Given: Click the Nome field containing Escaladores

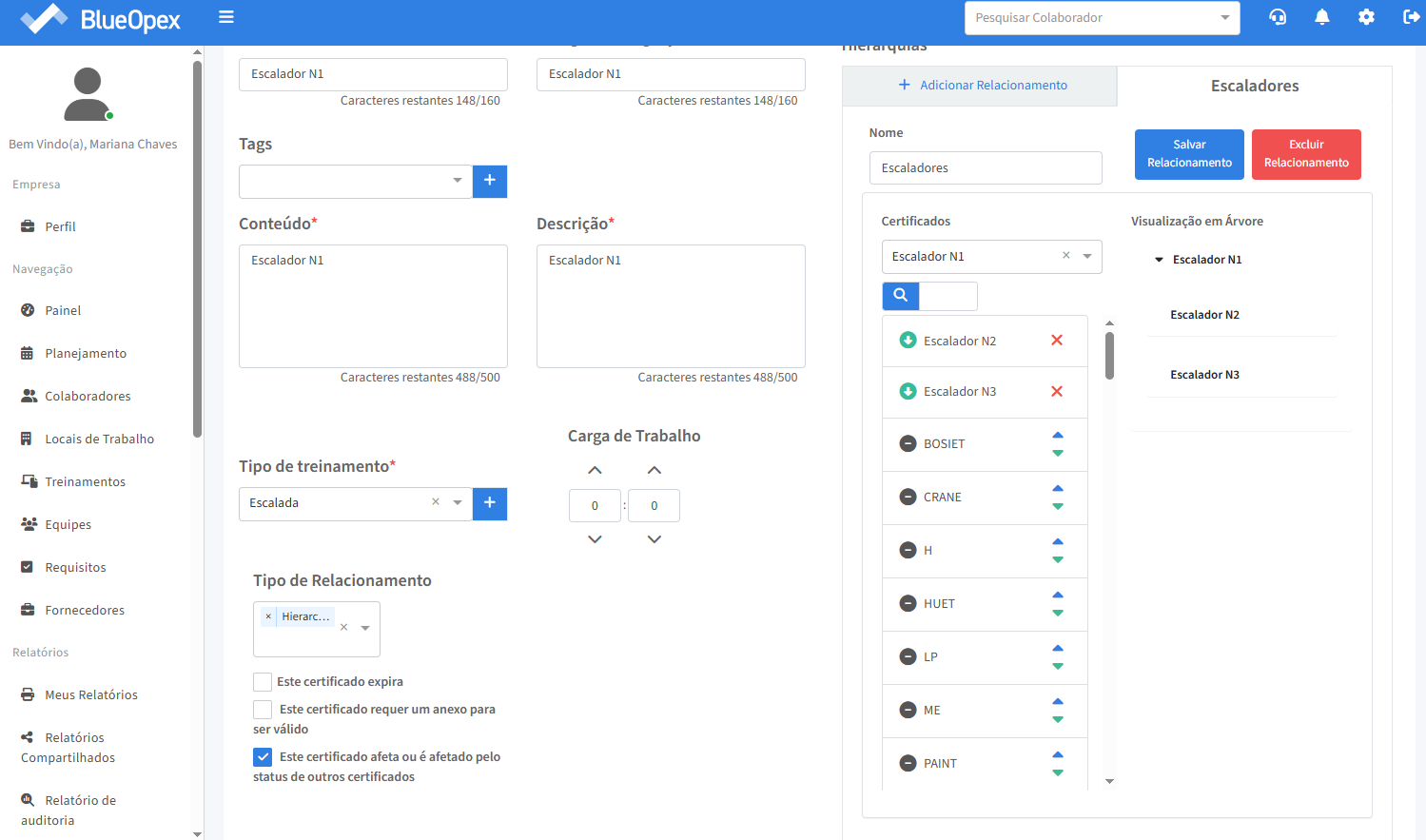Looking at the screenshot, I should 986,168.
